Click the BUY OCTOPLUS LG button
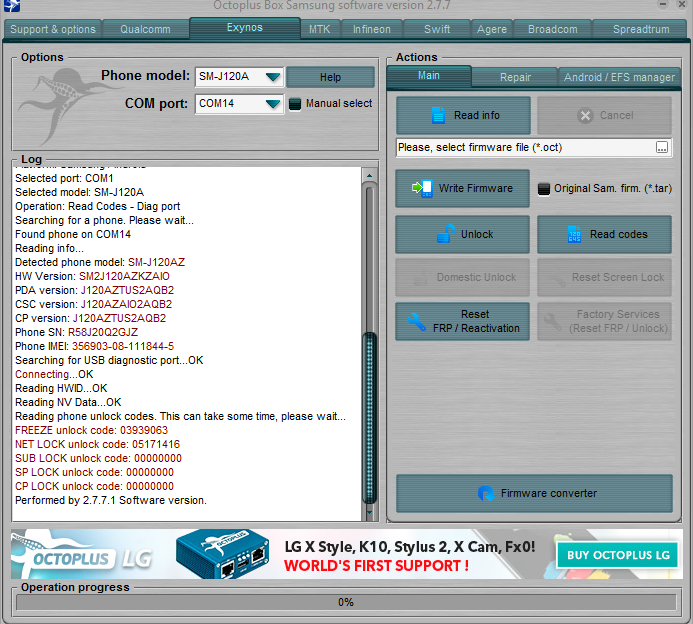Screen dimensions: 693x624 617,555
